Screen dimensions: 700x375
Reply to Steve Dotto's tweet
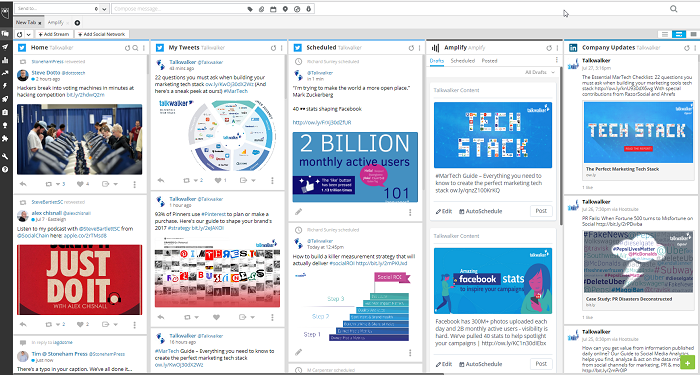[23, 184]
